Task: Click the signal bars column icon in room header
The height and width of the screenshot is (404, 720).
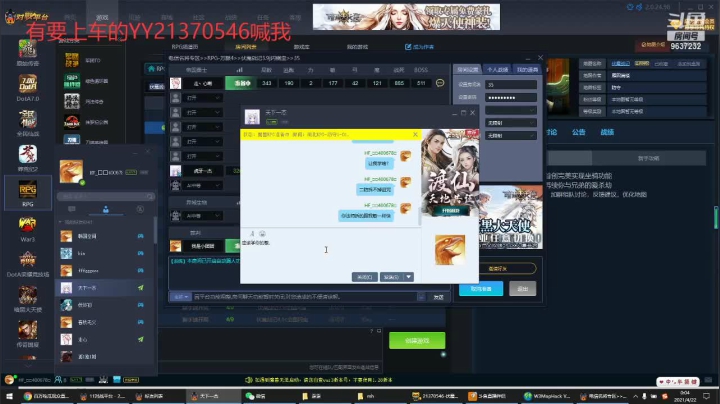Action: click(239, 70)
